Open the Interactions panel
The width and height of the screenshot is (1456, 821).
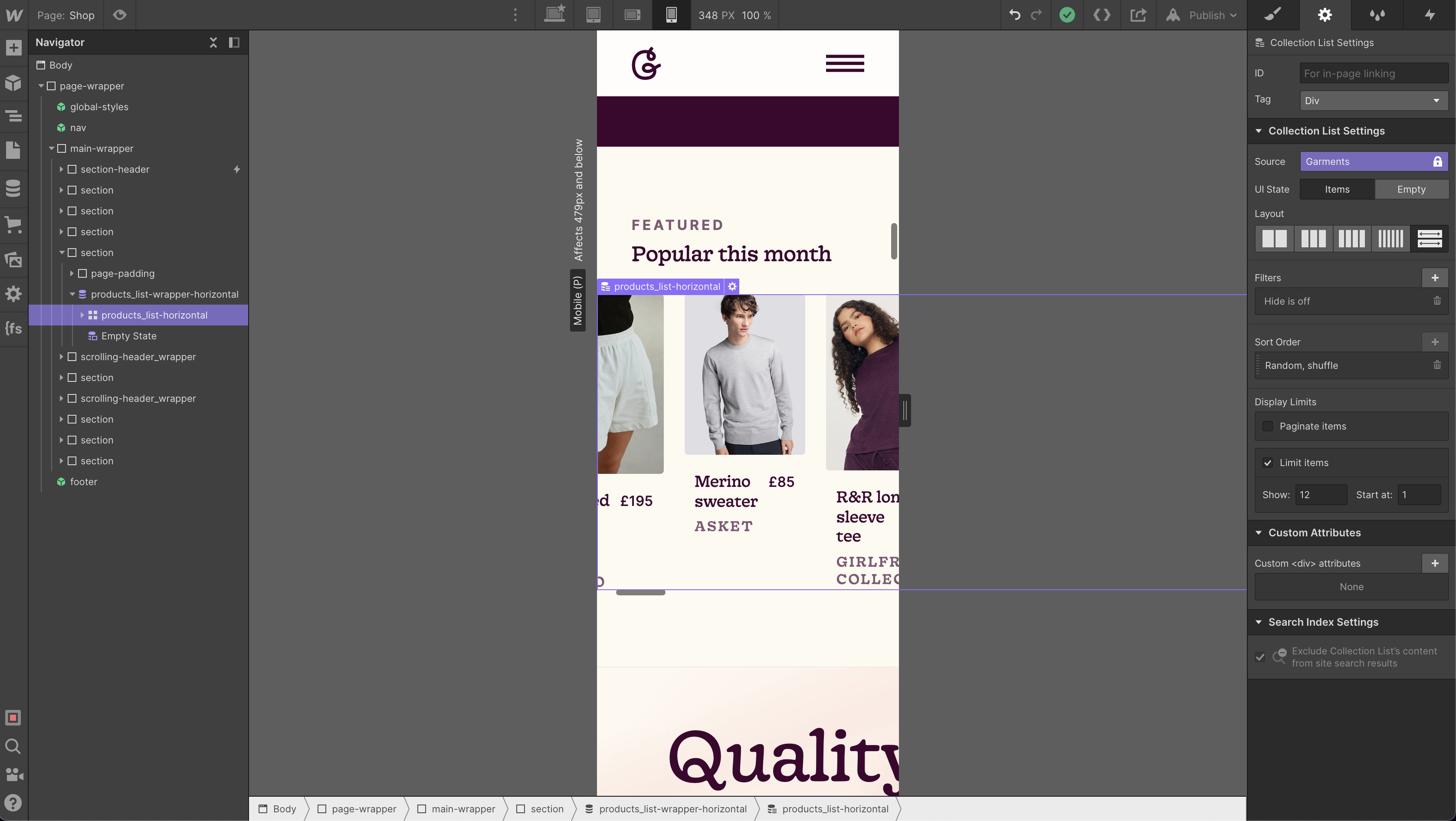[x=1430, y=15]
